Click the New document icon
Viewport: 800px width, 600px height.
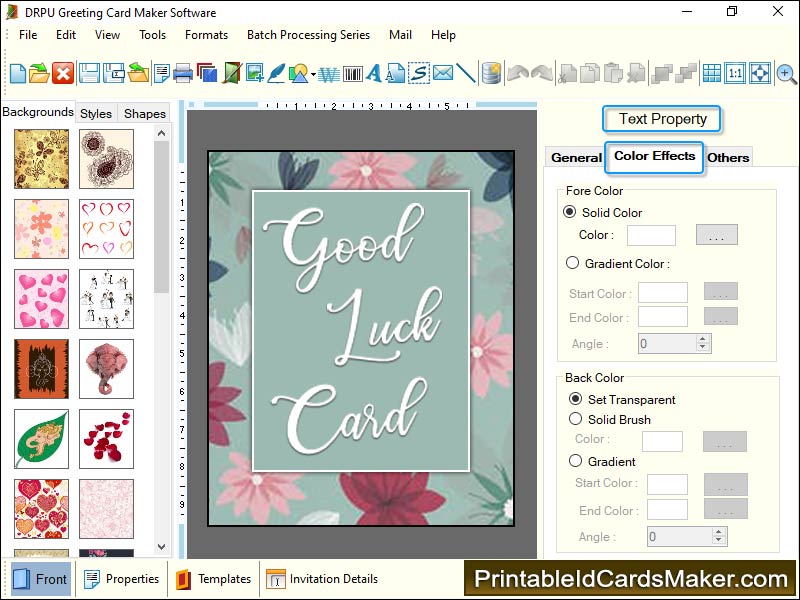coord(18,73)
